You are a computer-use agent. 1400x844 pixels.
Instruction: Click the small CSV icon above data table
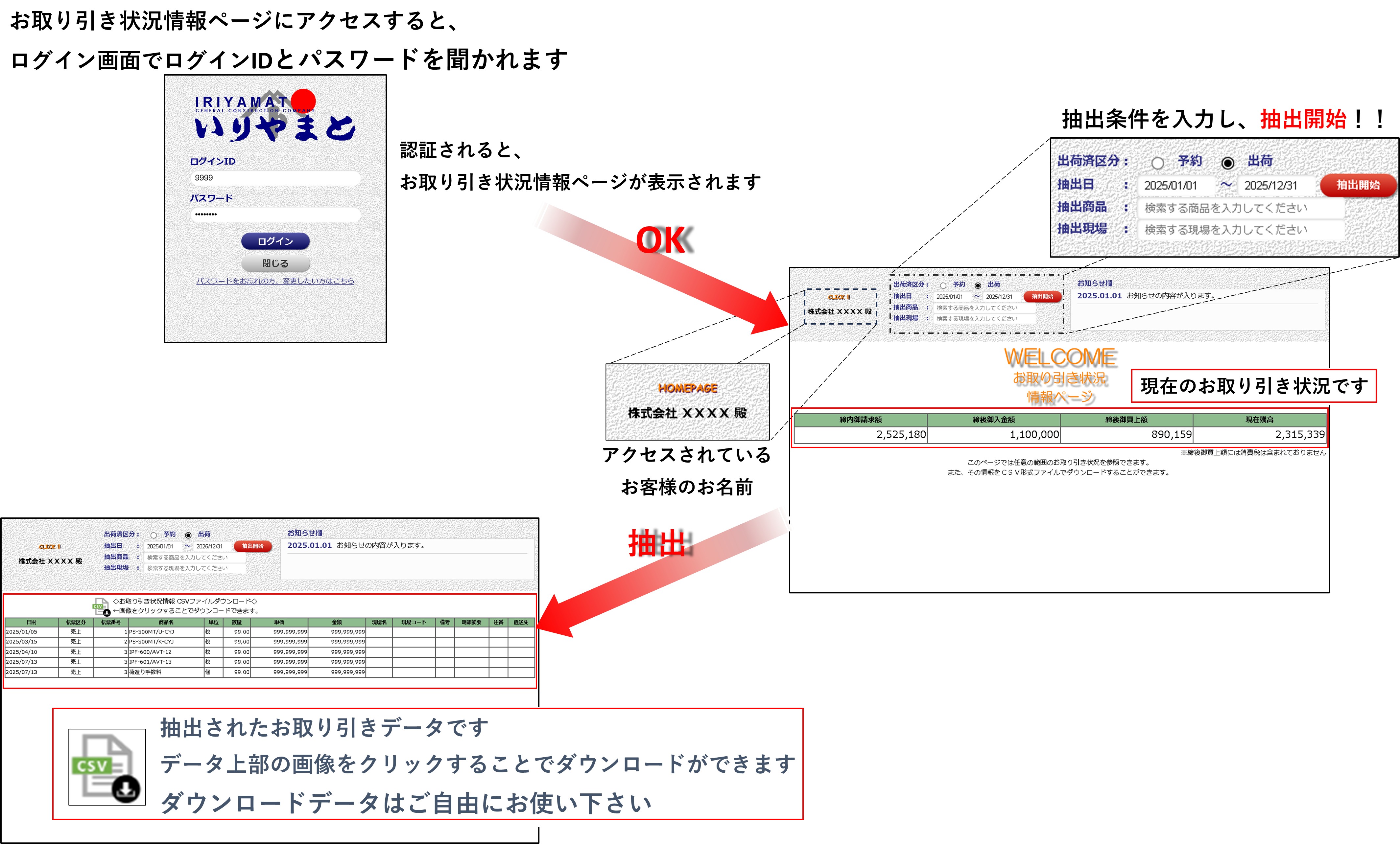[x=101, y=606]
